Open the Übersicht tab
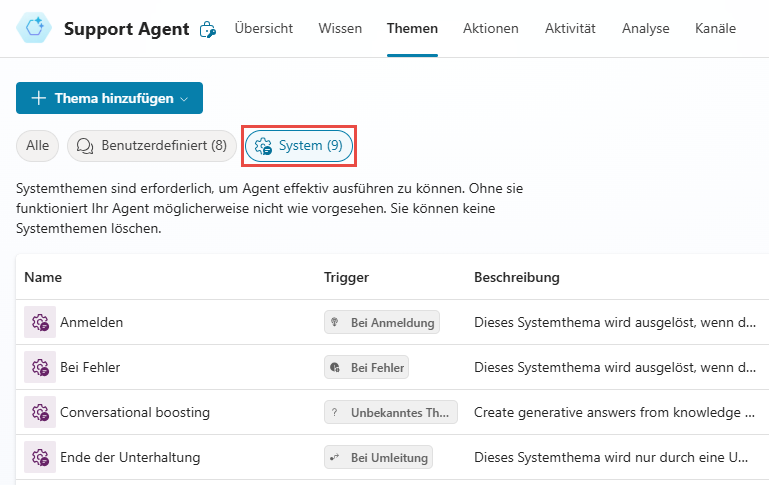This screenshot has height=485, width=769. pos(264,28)
